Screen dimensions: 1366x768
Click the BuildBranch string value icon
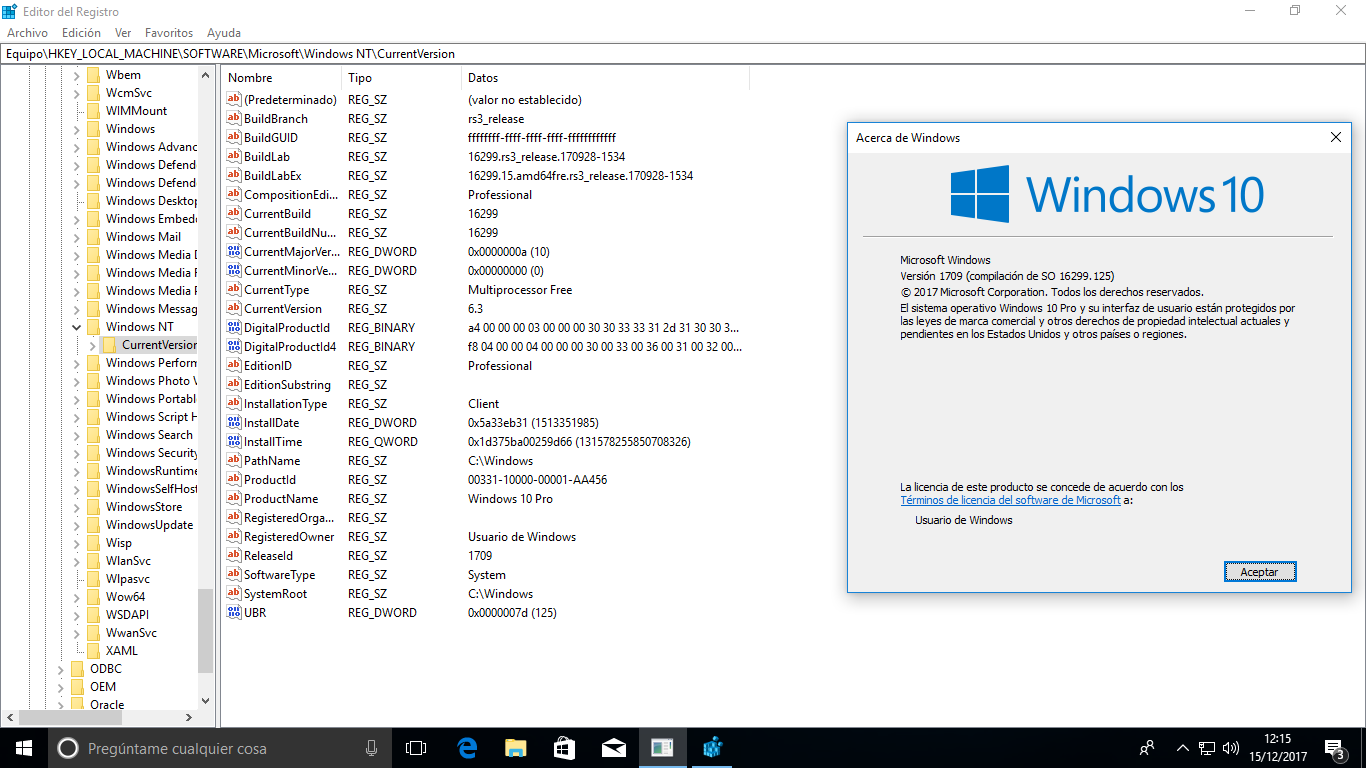tap(234, 119)
